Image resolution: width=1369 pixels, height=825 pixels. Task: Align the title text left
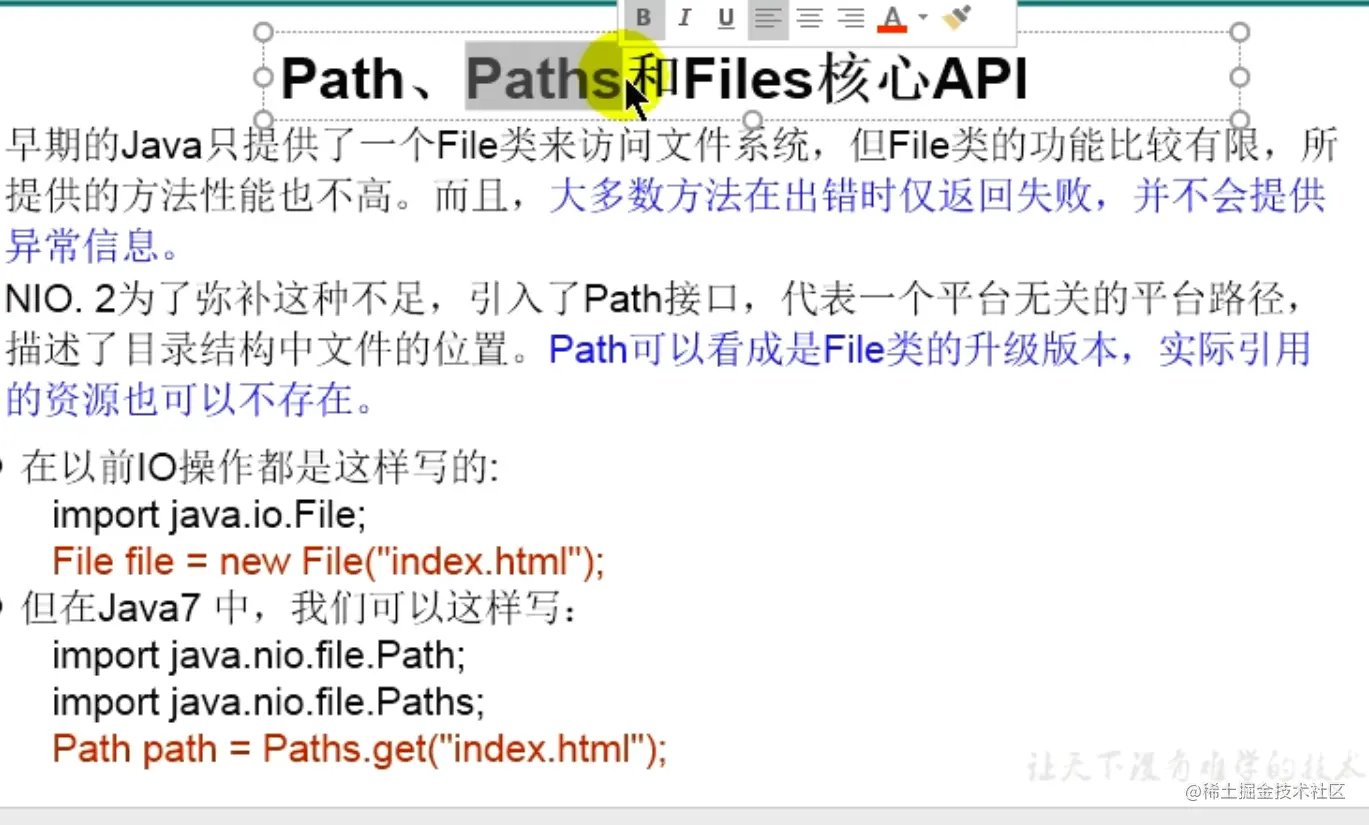coord(767,18)
